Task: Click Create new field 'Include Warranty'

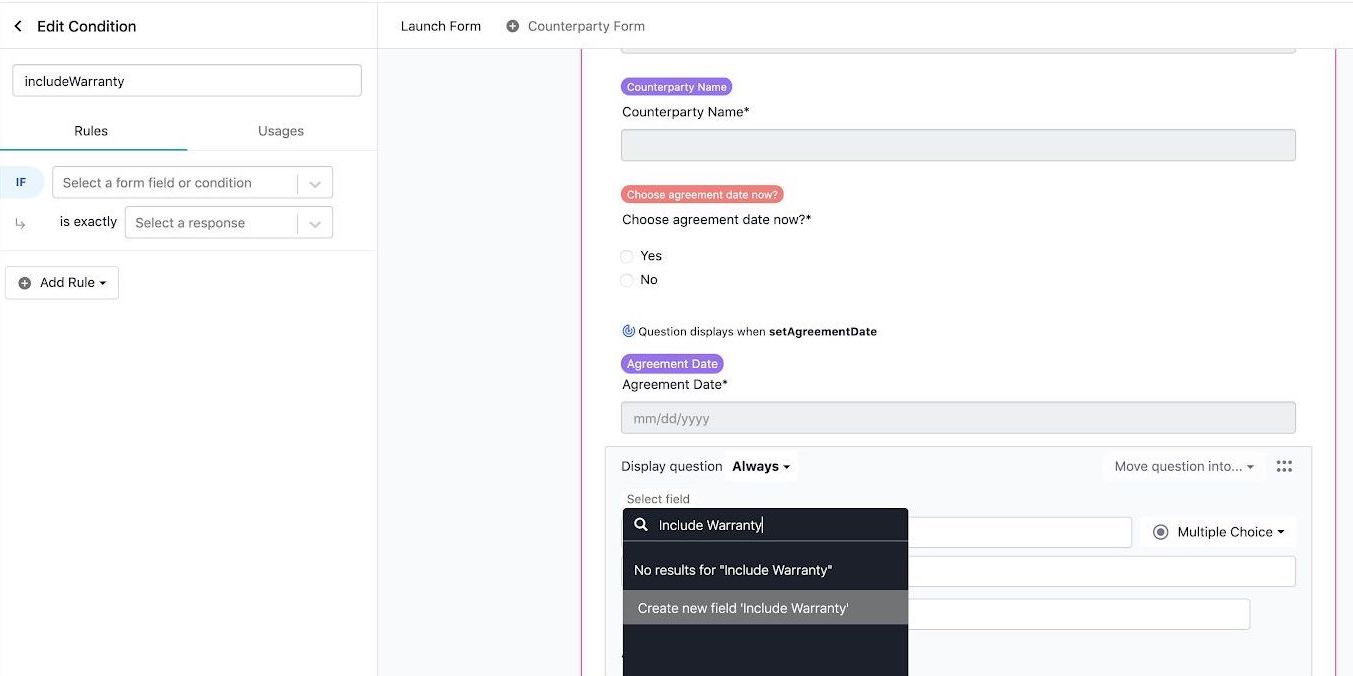Action: point(765,608)
